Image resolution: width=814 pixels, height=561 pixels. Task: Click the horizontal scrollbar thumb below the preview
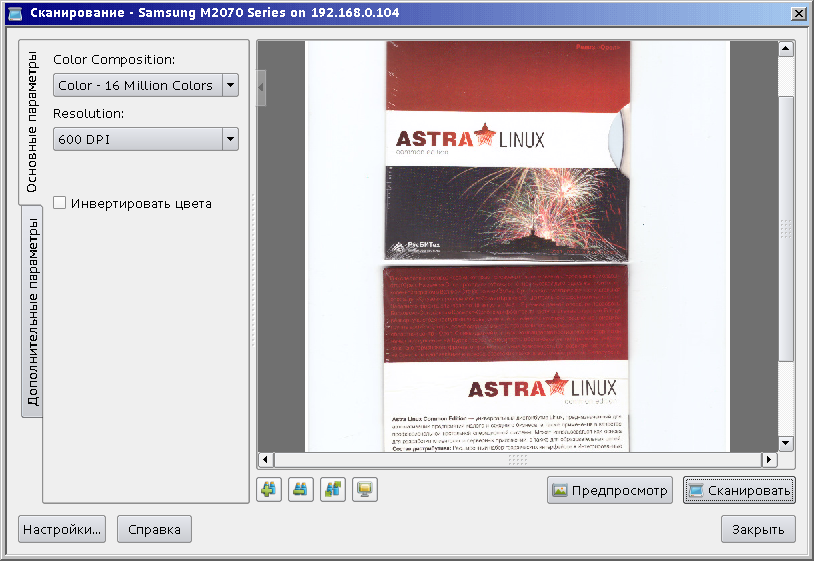click(517, 459)
